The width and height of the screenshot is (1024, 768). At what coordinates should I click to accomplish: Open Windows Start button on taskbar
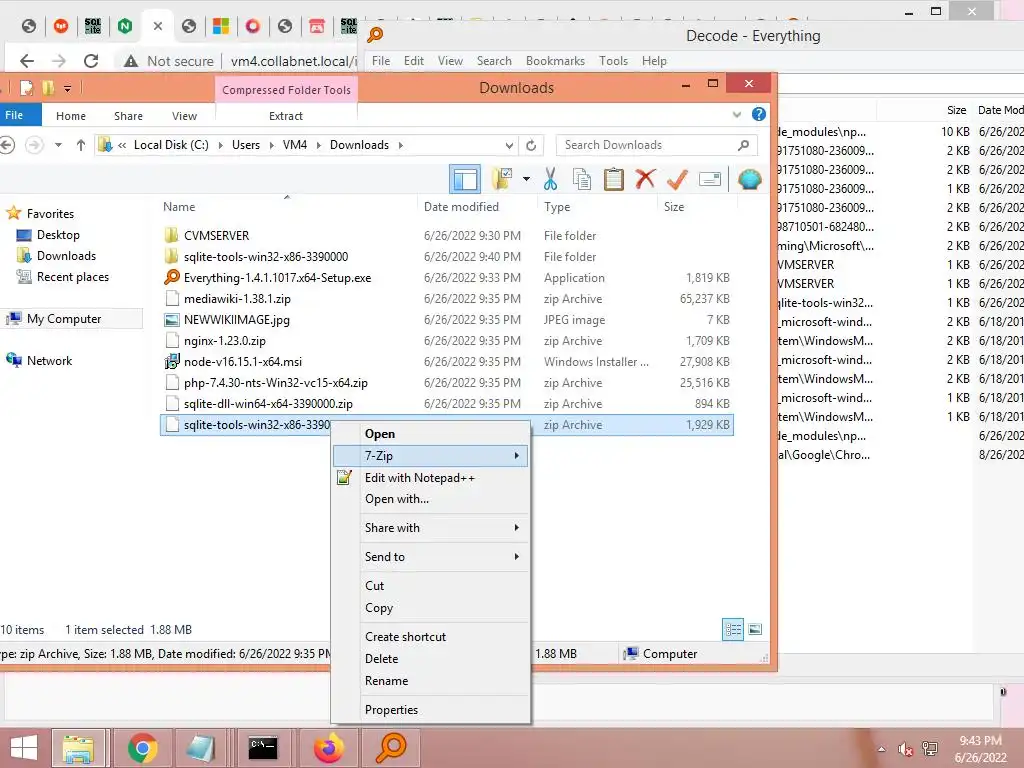pyautogui.click(x=24, y=748)
